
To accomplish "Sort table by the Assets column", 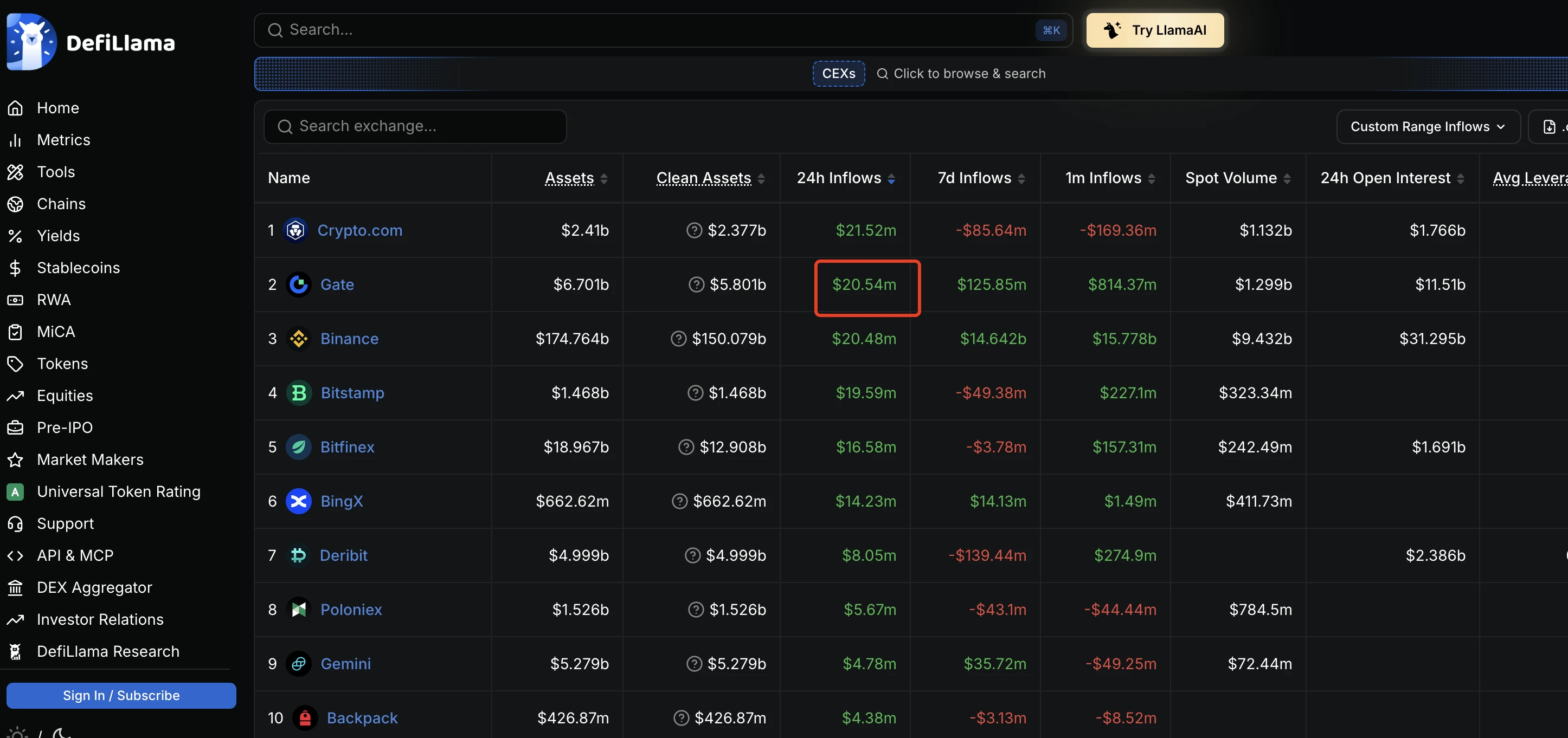I will pyautogui.click(x=576, y=178).
